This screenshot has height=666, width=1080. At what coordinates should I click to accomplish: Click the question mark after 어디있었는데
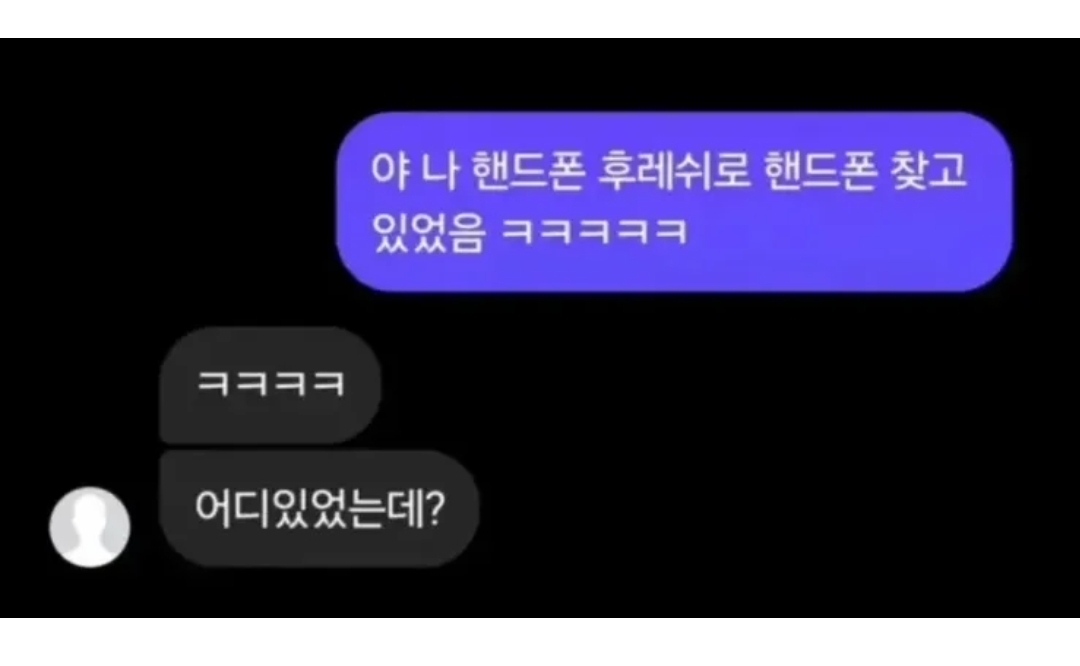pyautogui.click(x=435, y=508)
